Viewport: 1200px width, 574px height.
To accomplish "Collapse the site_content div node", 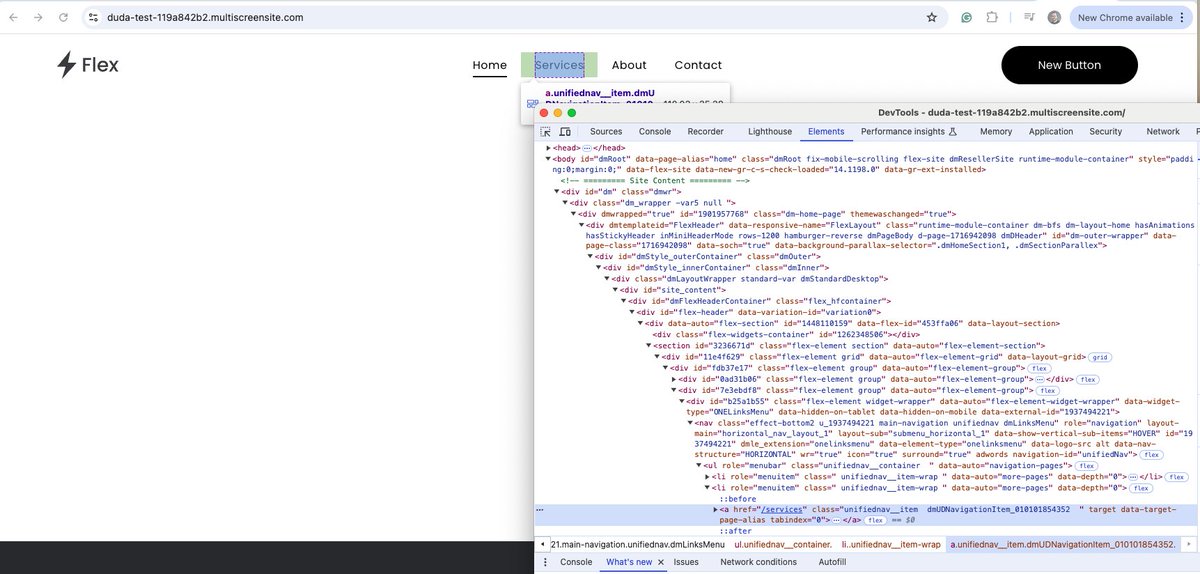I will [615, 290].
